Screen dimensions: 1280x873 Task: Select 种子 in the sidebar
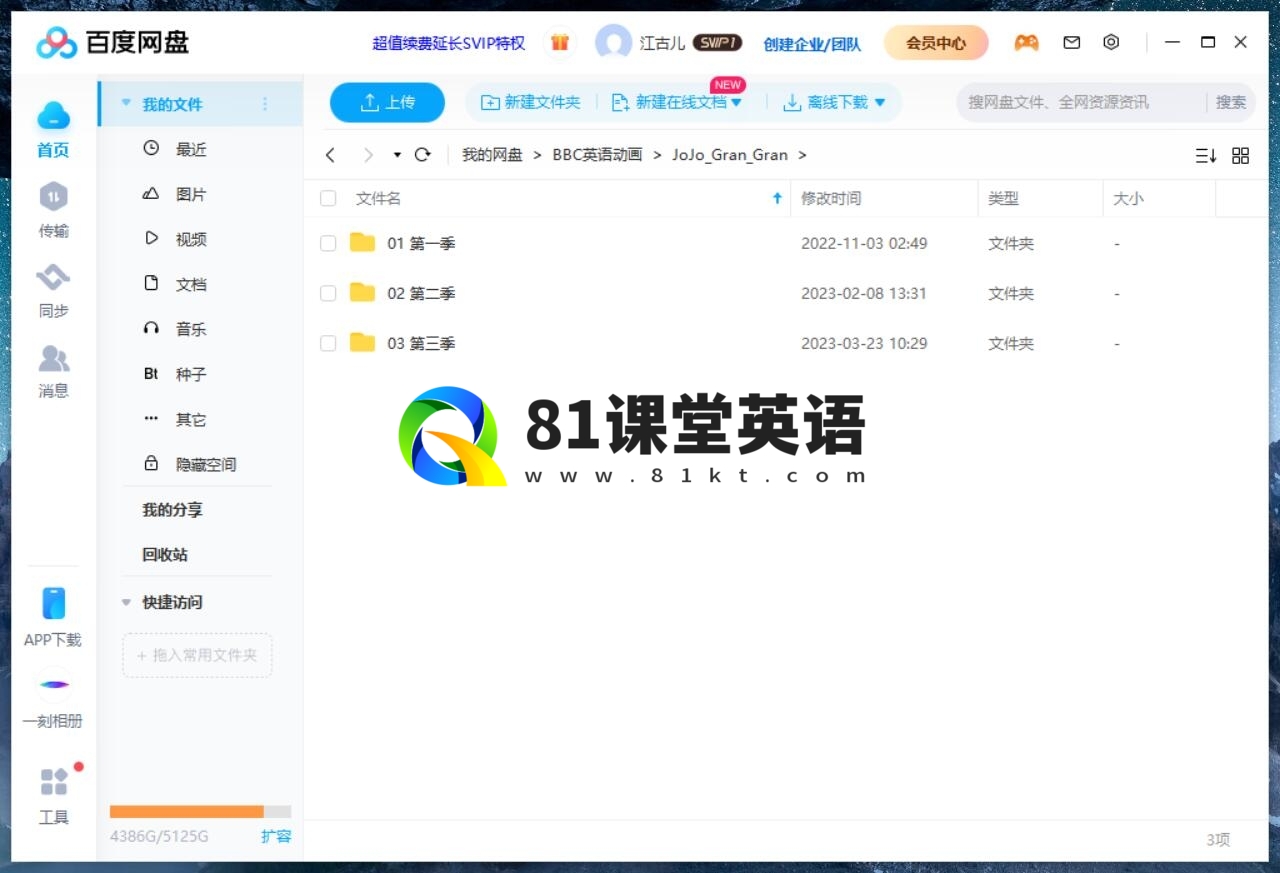[191, 374]
